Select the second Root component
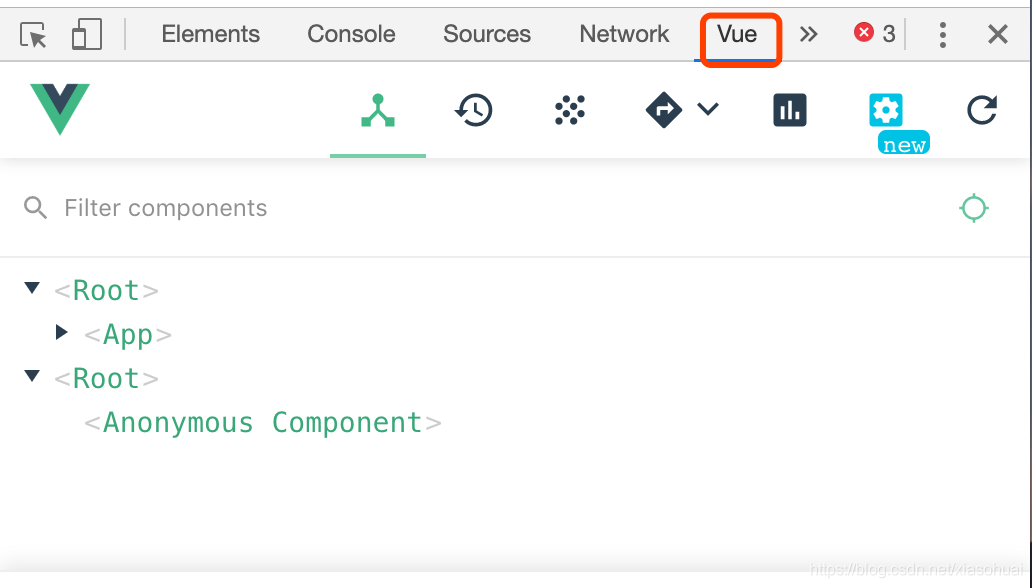 tap(106, 378)
